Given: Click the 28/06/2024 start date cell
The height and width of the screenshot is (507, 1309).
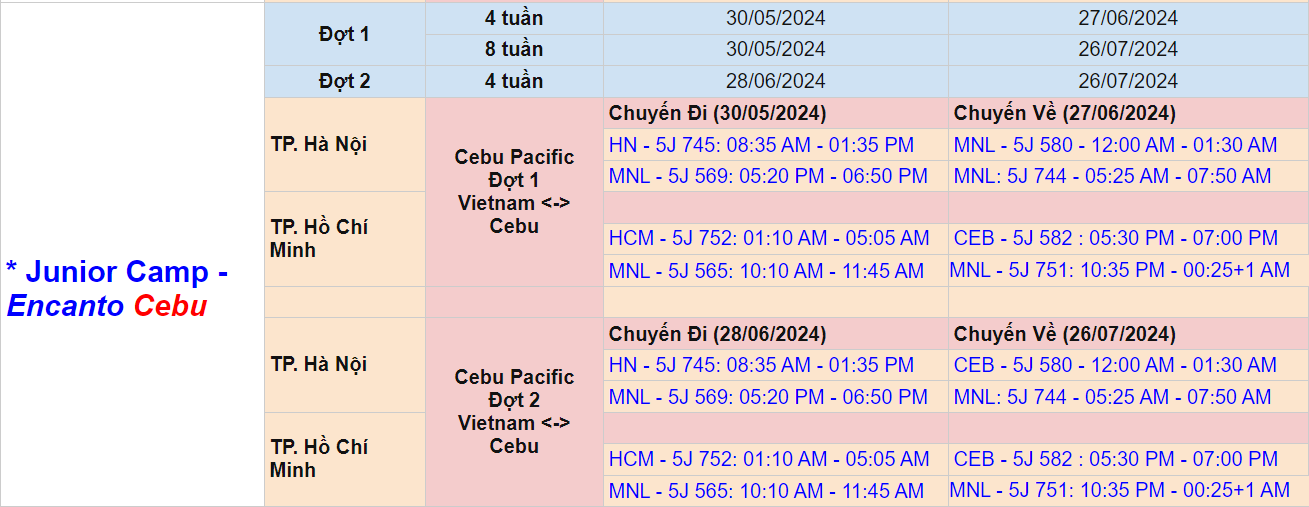Looking at the screenshot, I should click(x=775, y=81).
